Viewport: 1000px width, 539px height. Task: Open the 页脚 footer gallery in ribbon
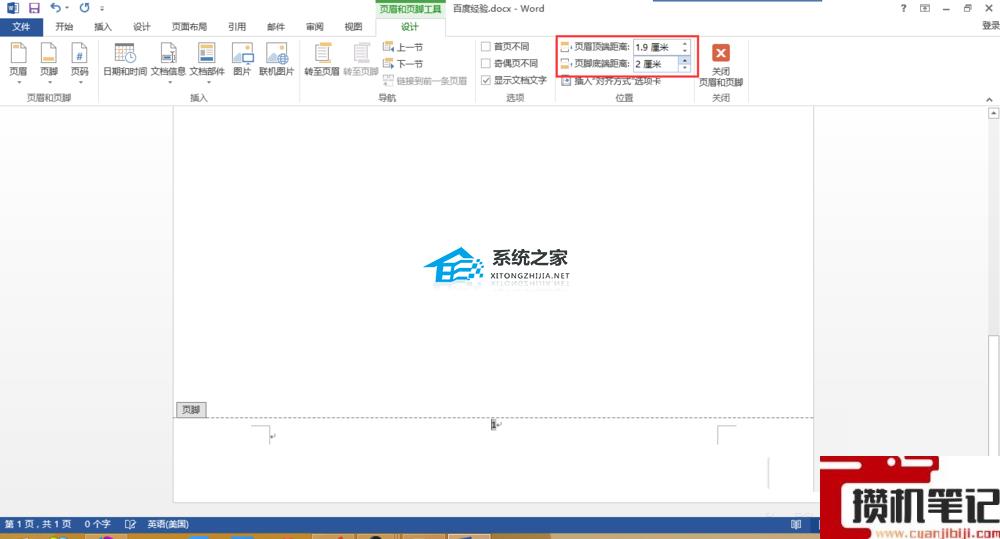click(49, 63)
